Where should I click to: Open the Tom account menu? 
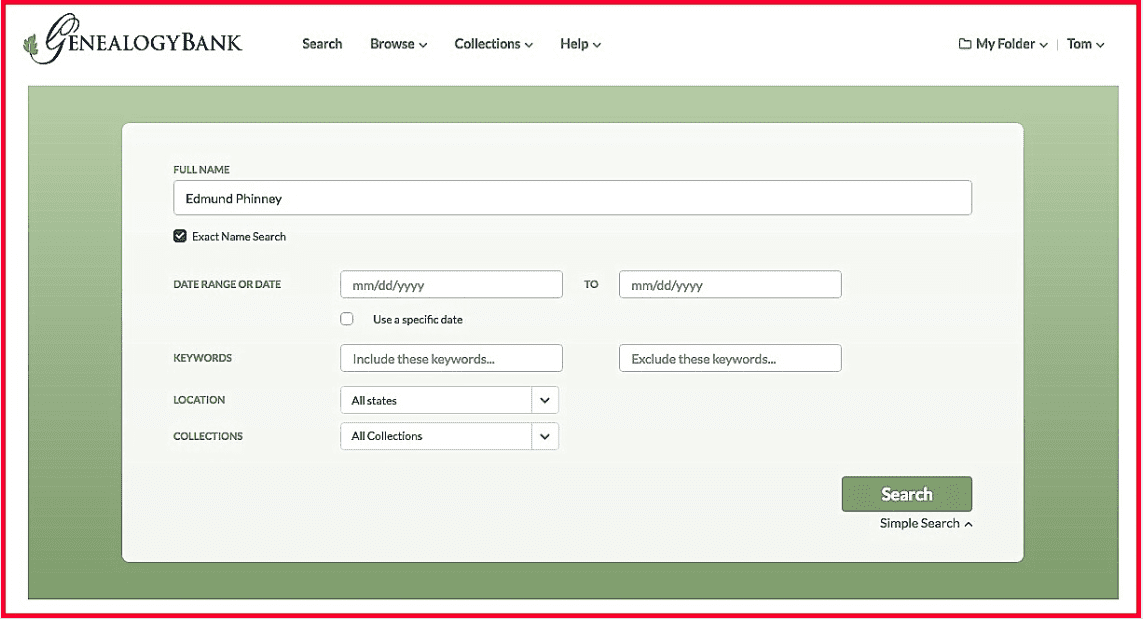(1085, 44)
